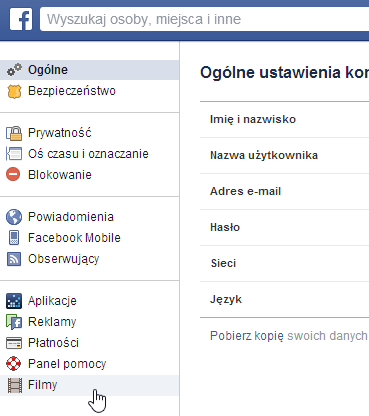This screenshot has width=369, height=416.
Task: Click the shield badge icon beside Bezpieczeństwo
Action: tap(14, 91)
